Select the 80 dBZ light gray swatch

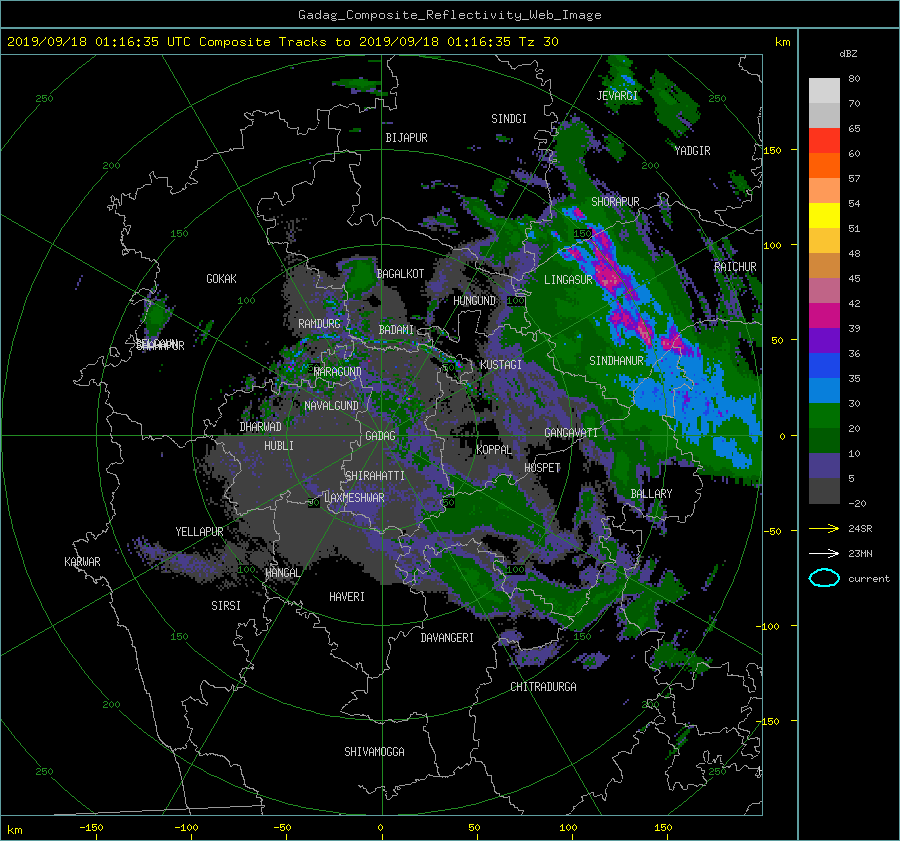pyautogui.click(x=824, y=90)
